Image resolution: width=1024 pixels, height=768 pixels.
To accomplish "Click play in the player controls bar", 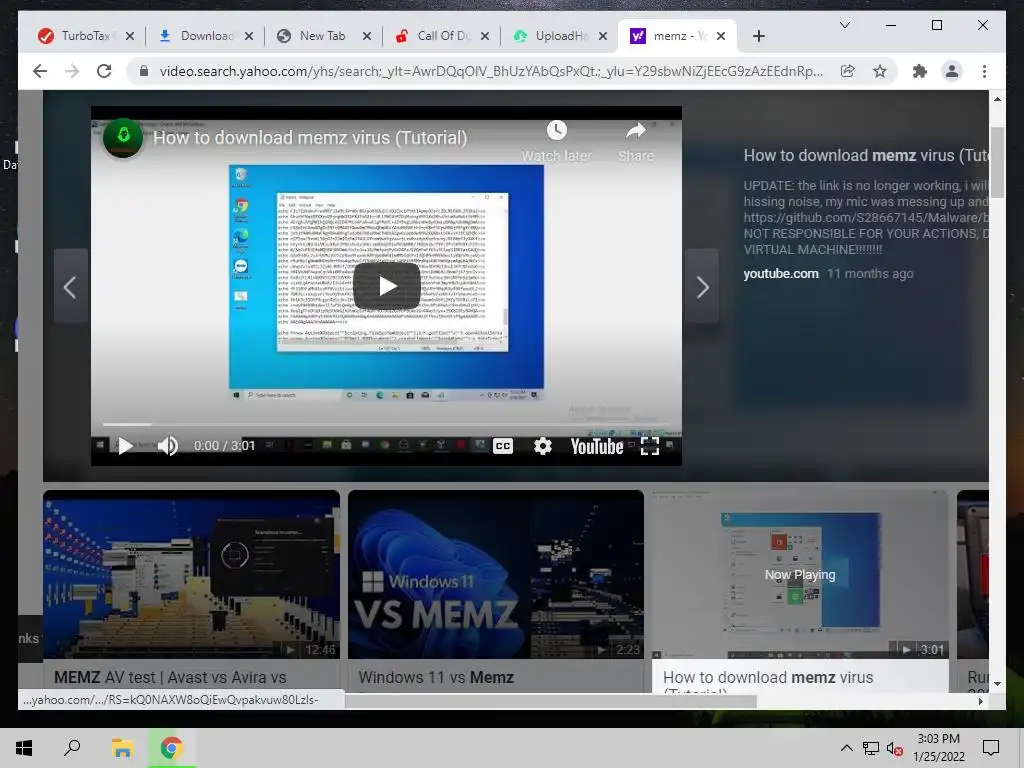I will click(125, 446).
